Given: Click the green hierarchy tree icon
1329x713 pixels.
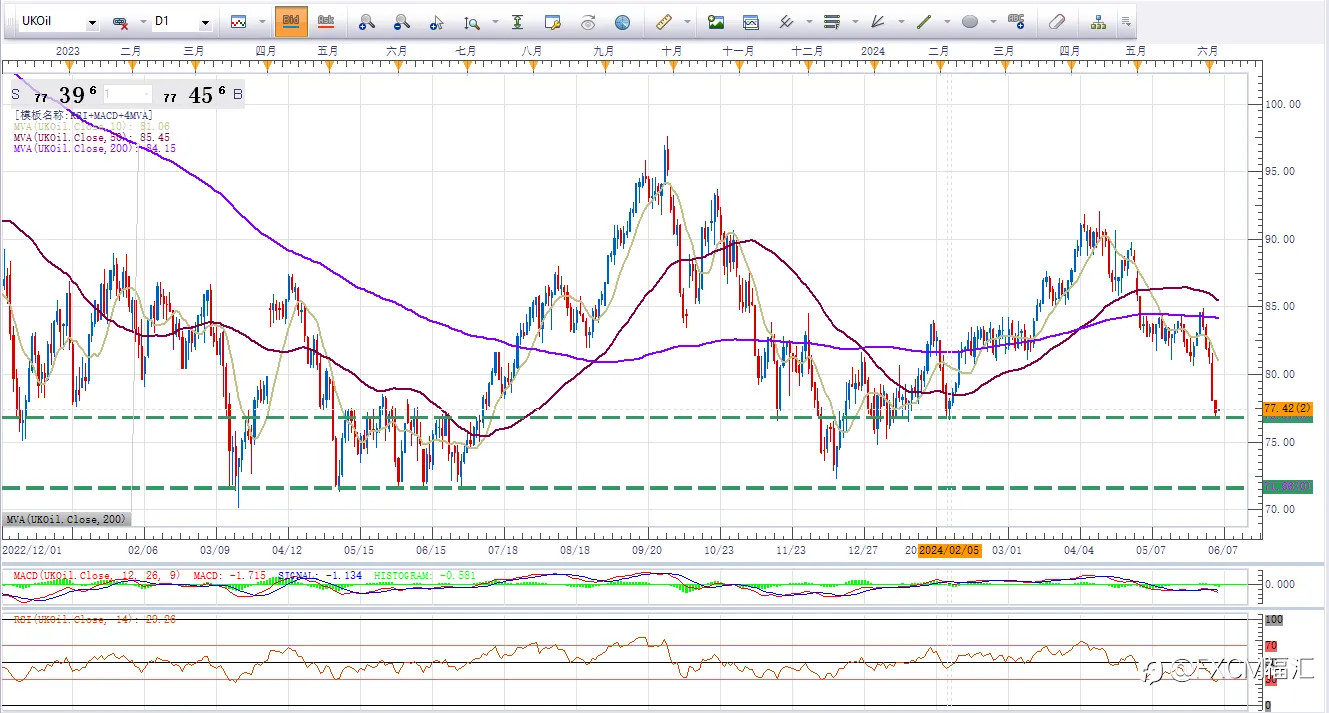Looking at the screenshot, I should click(x=1099, y=21).
